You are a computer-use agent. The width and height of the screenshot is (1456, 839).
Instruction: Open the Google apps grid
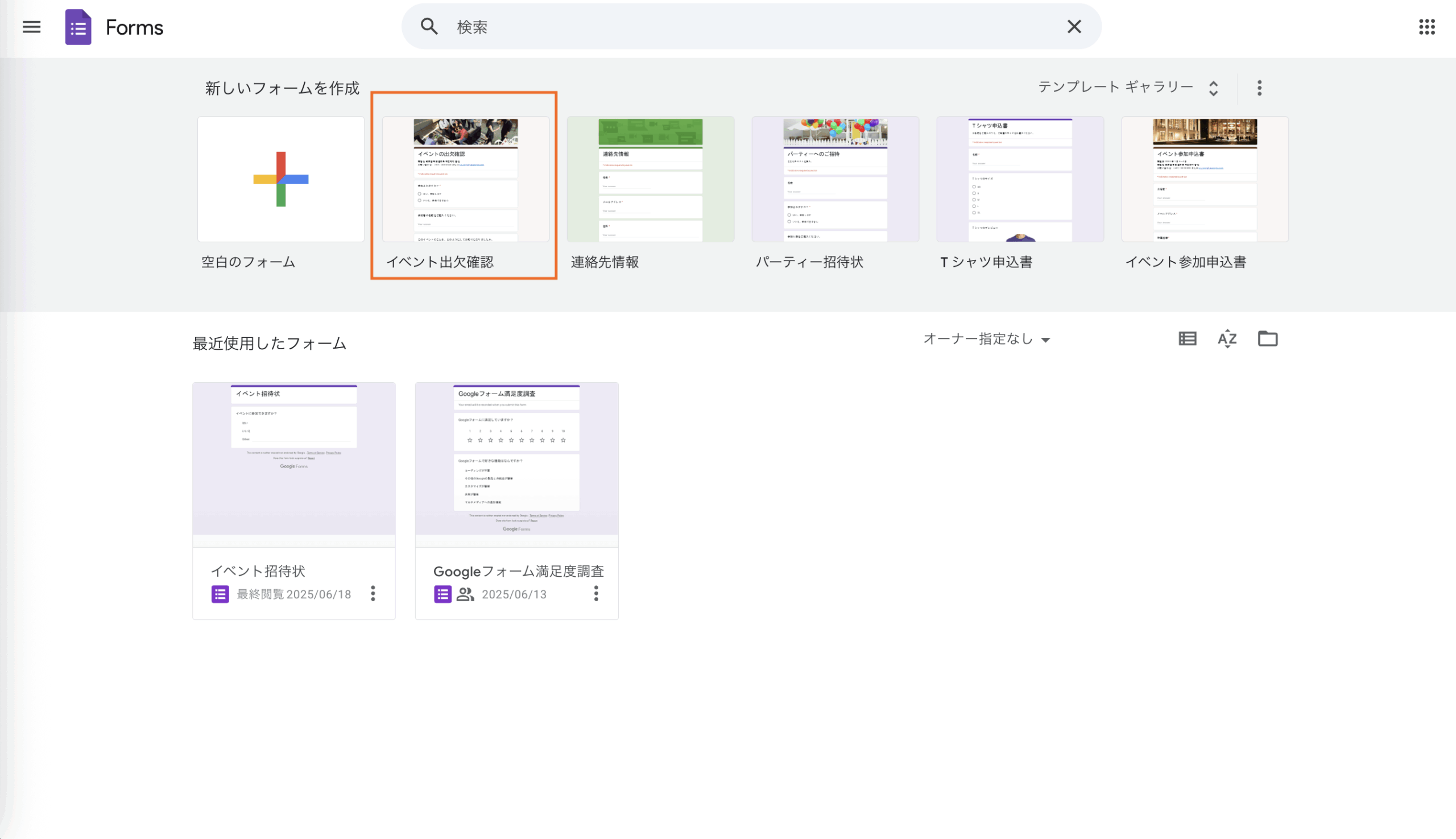tap(1426, 27)
